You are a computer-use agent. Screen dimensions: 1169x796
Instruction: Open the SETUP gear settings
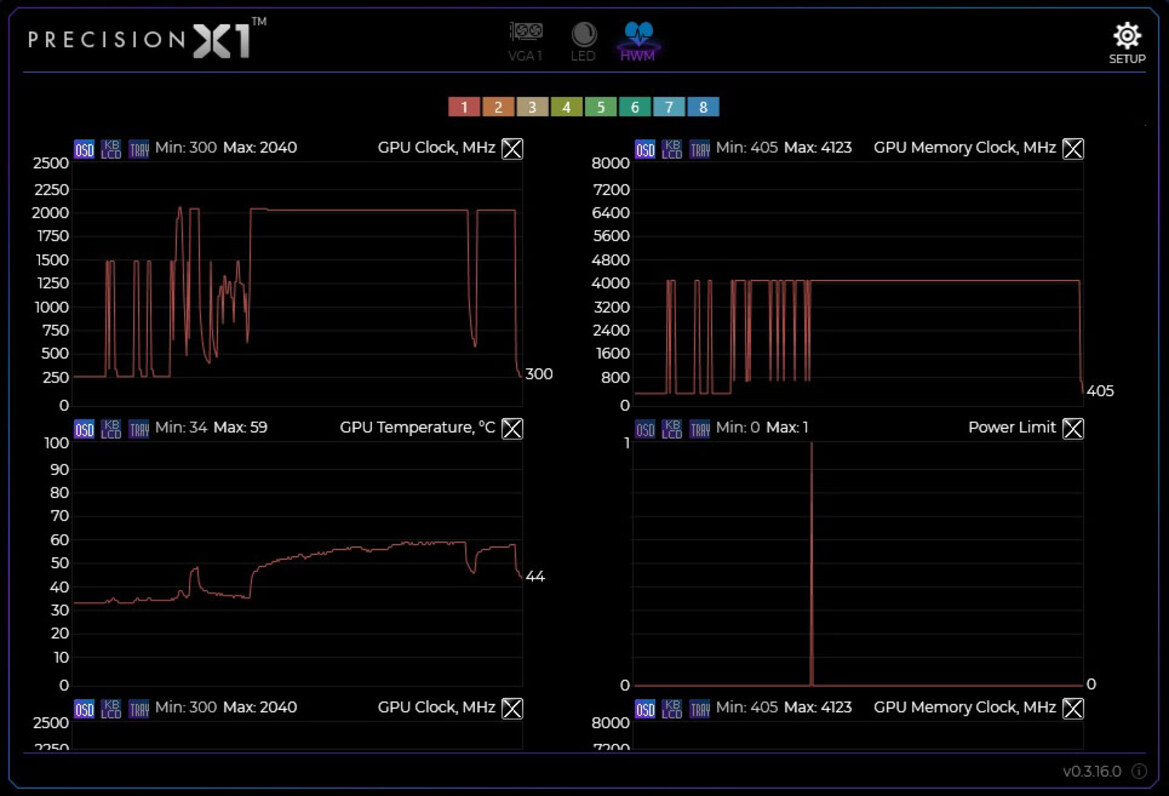point(1127,43)
